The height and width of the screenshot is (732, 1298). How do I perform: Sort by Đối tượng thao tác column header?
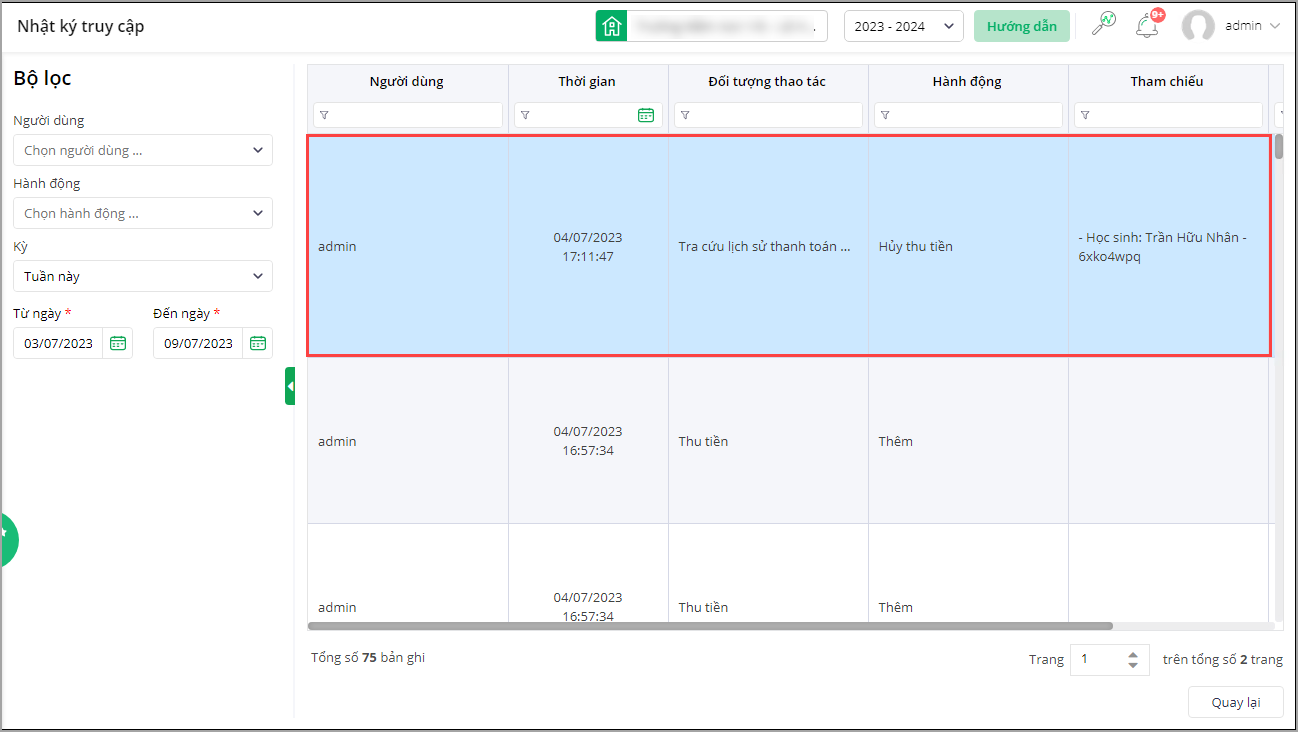coord(767,81)
